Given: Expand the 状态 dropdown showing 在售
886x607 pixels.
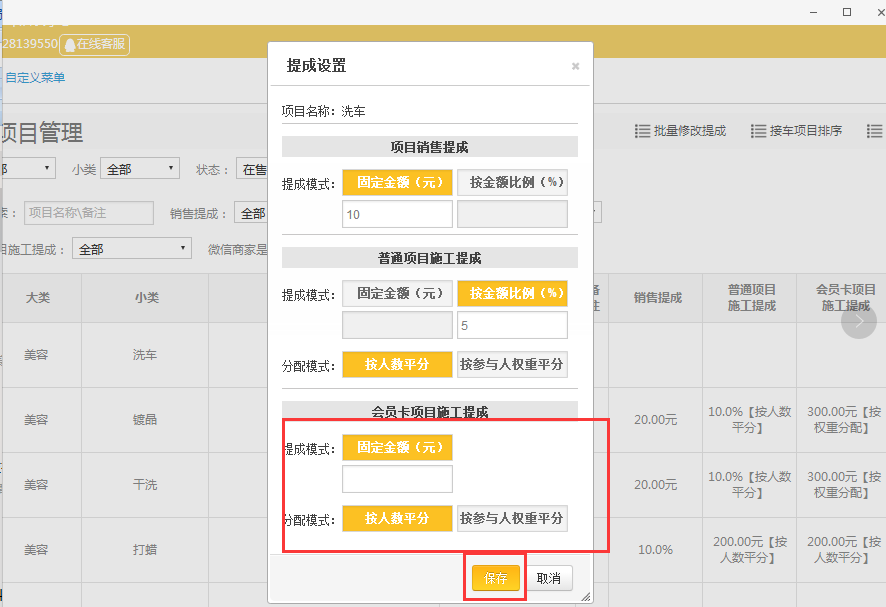Looking at the screenshot, I should (x=251, y=169).
